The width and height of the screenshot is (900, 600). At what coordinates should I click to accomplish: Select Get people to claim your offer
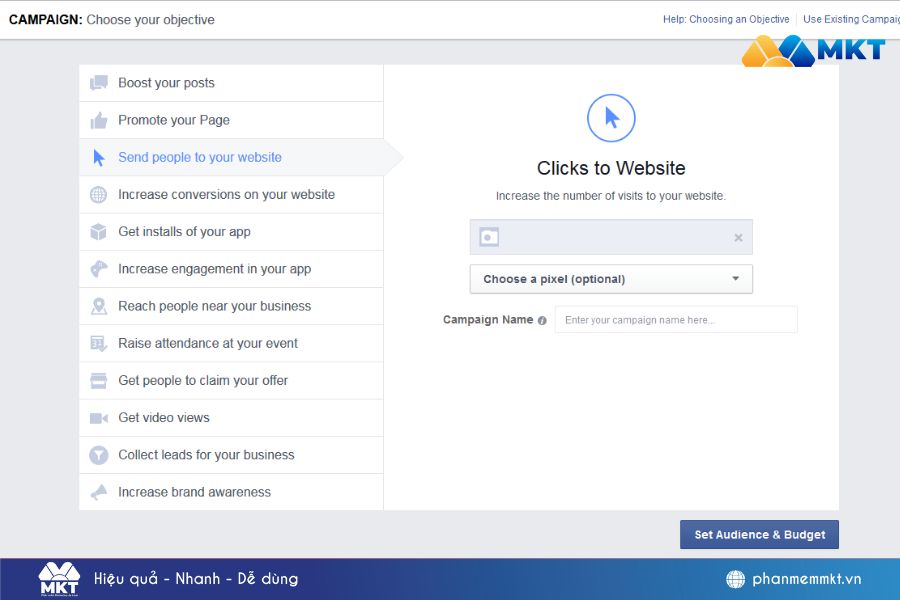(203, 380)
